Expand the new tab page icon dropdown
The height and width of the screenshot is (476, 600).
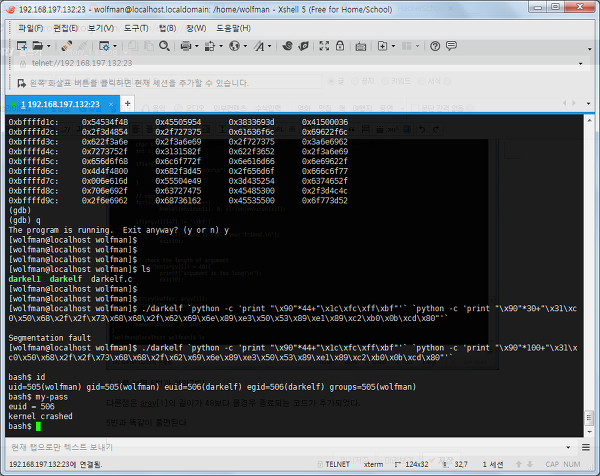coord(393,46)
